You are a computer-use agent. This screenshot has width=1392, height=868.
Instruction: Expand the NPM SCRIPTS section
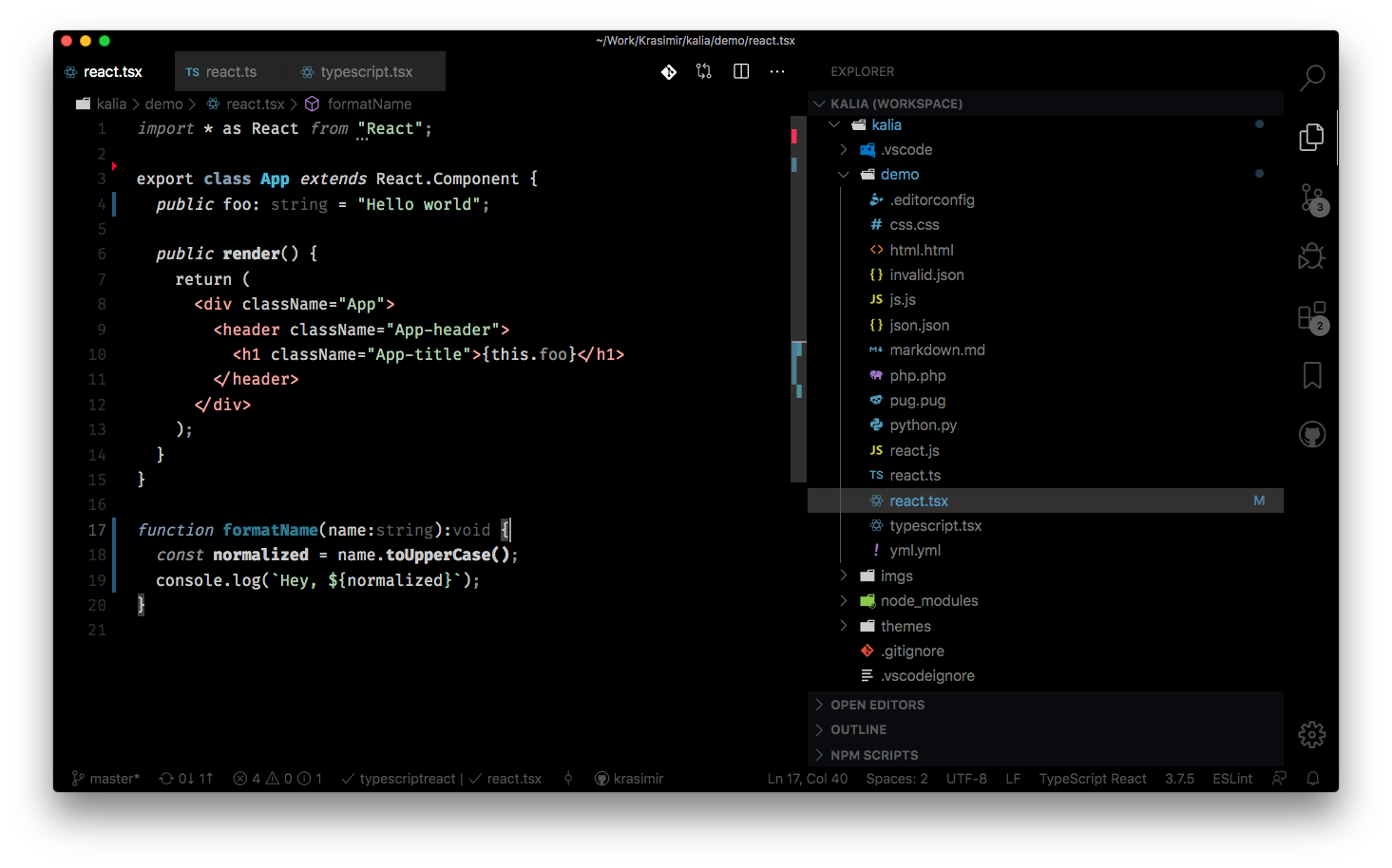874,755
